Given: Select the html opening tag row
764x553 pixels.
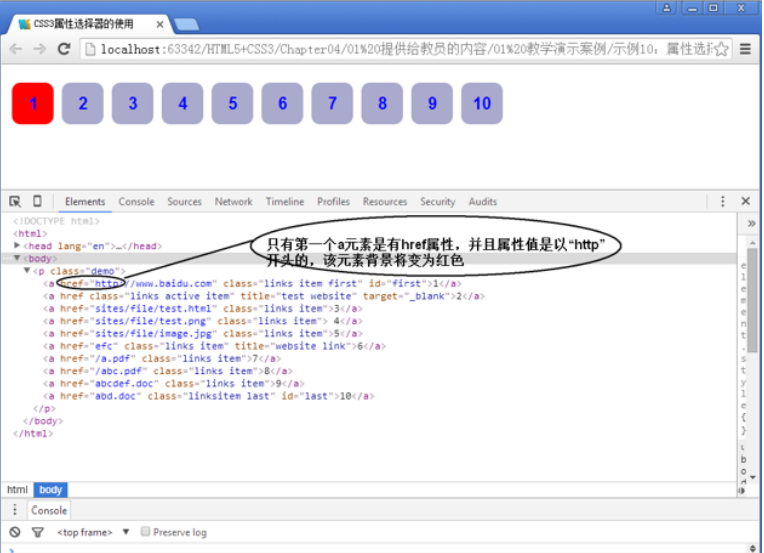Looking at the screenshot, I should [x=30, y=233].
